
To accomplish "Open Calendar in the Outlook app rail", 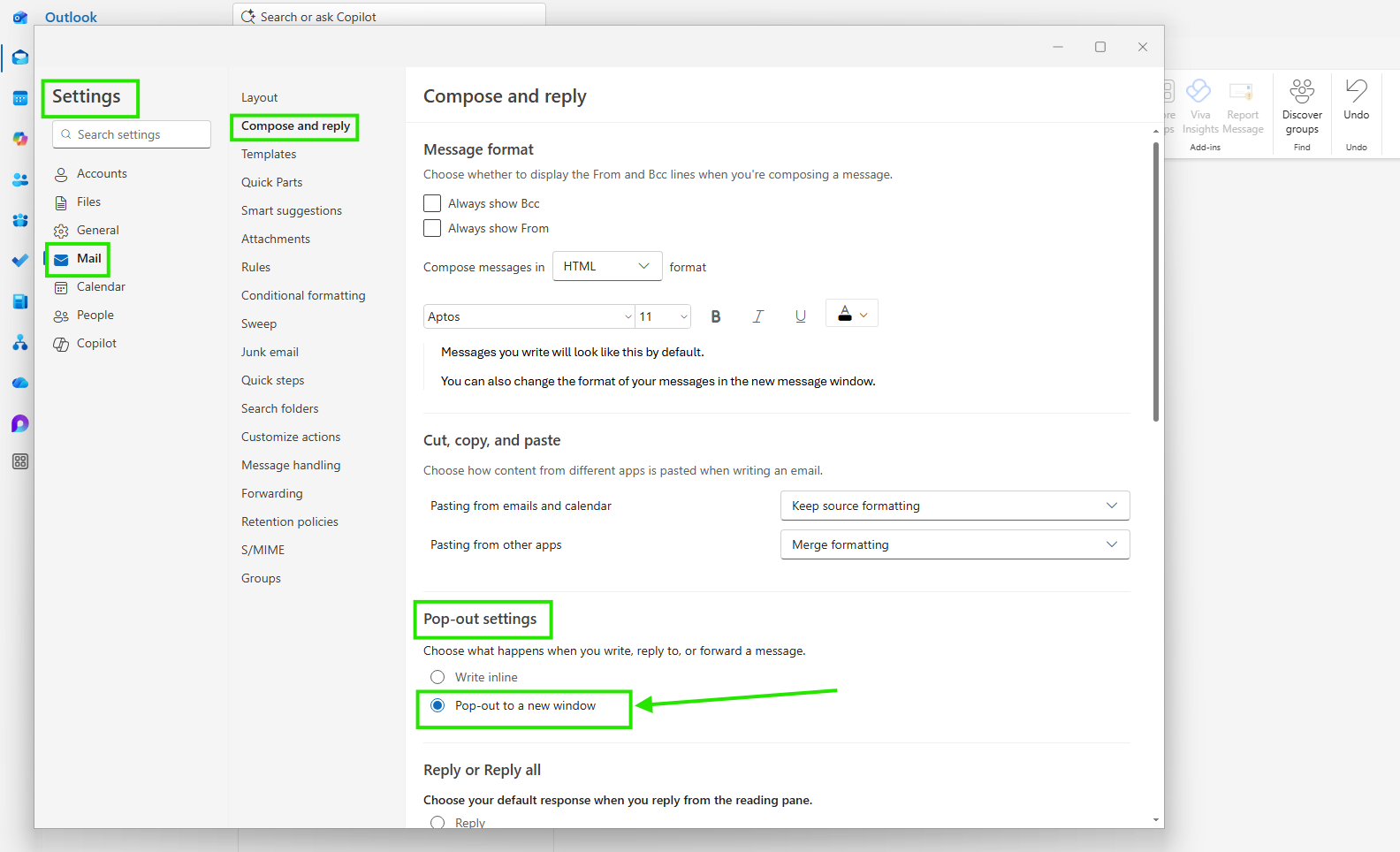I will coord(20,98).
